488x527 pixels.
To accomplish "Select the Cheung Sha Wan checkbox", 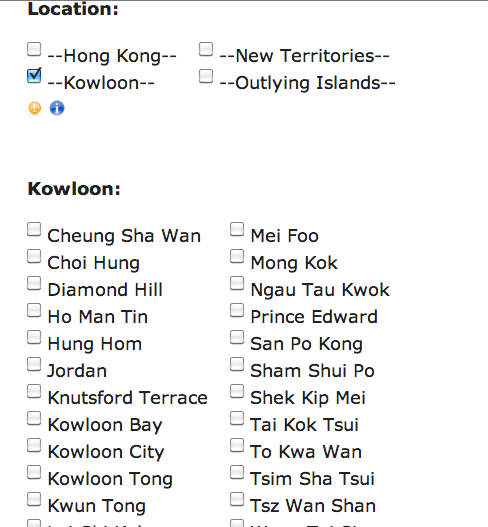I will [34, 229].
